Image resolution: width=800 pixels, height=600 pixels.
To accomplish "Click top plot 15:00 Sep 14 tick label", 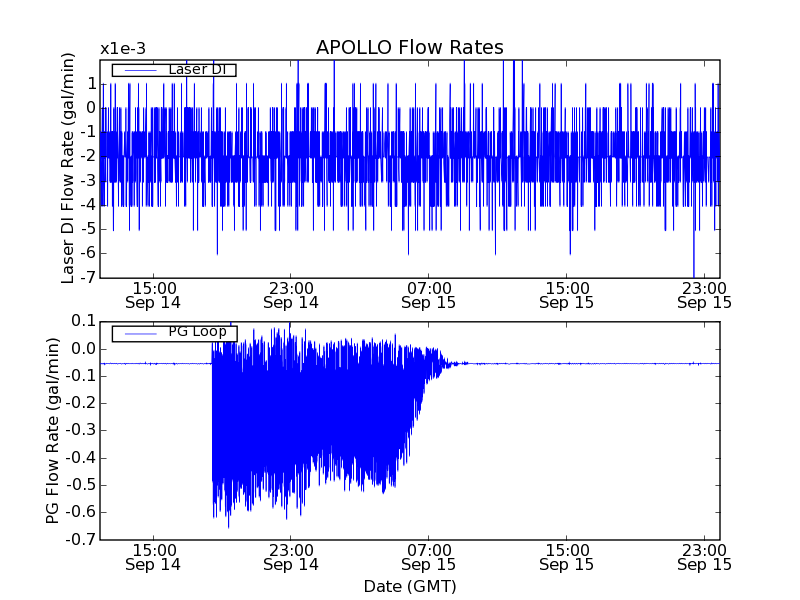I will [153, 296].
